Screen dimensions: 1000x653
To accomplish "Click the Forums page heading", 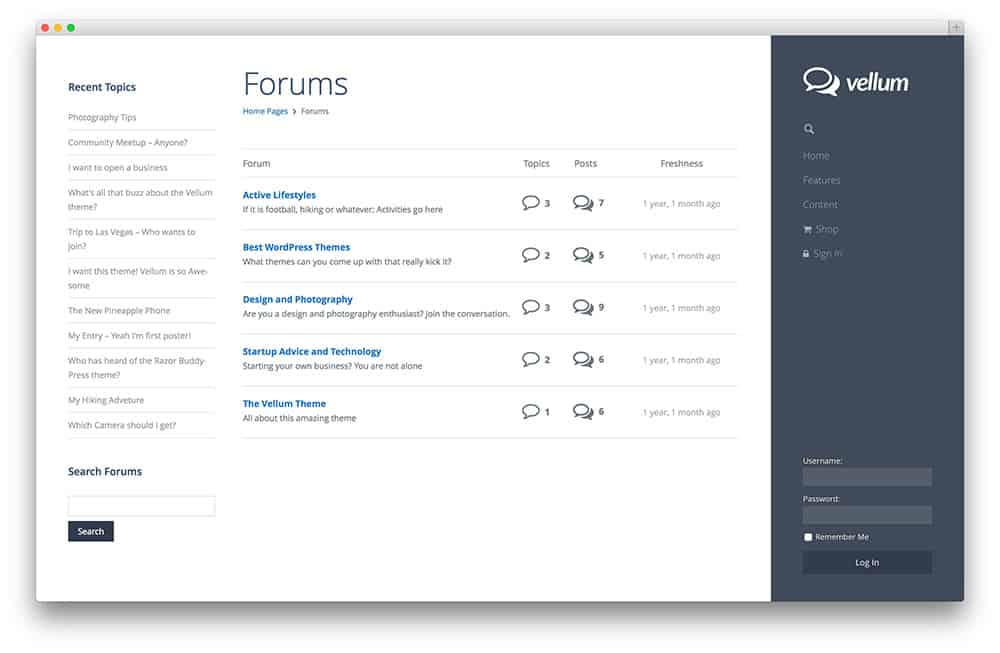I will point(295,84).
